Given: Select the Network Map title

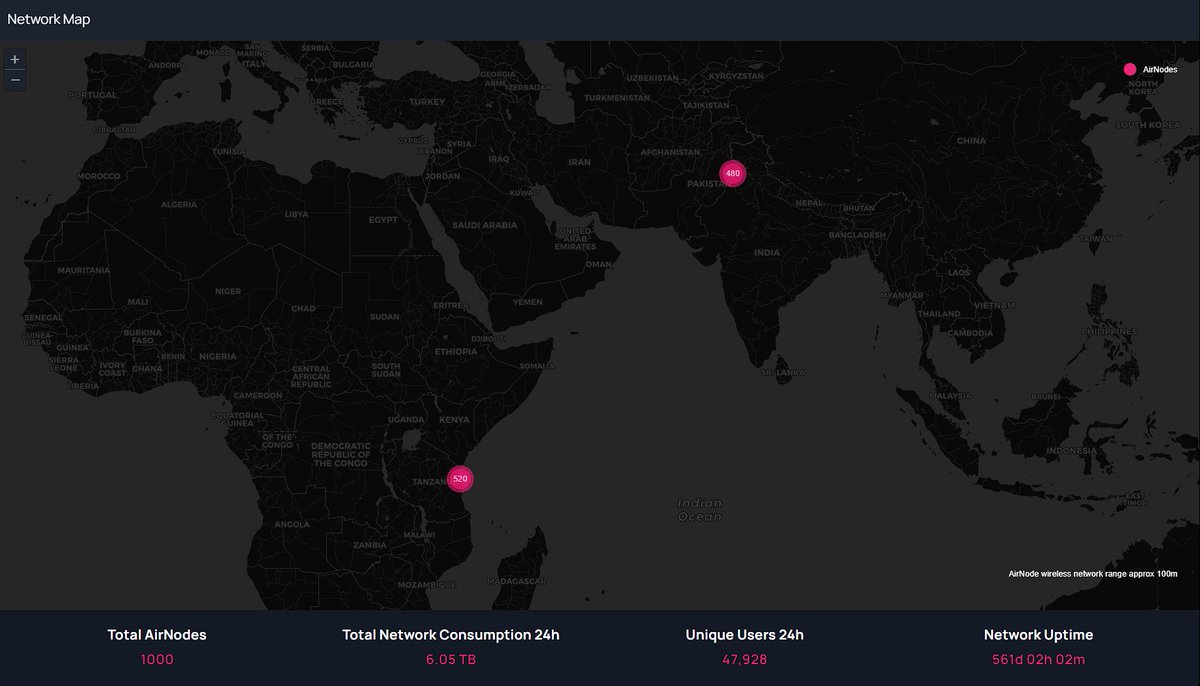Looking at the screenshot, I should (49, 19).
